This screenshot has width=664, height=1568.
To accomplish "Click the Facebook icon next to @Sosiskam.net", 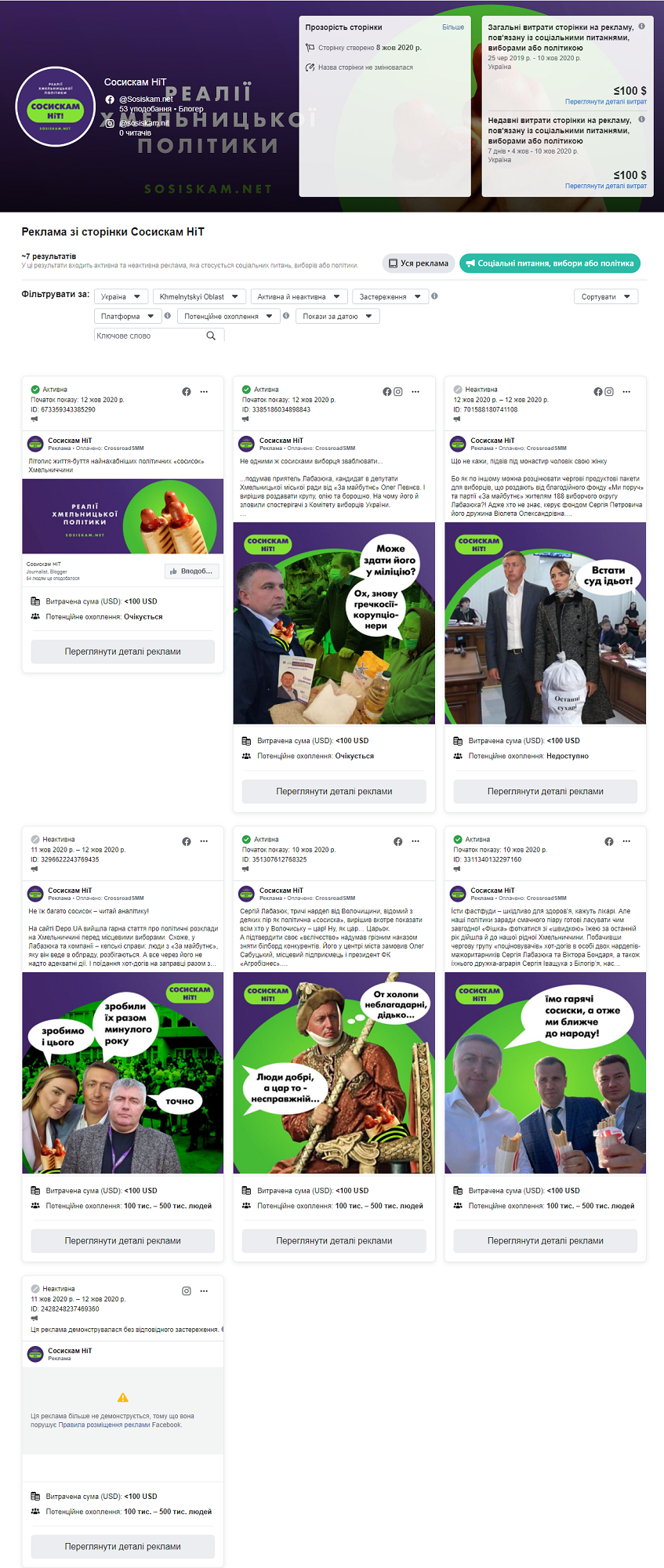I will [110, 100].
